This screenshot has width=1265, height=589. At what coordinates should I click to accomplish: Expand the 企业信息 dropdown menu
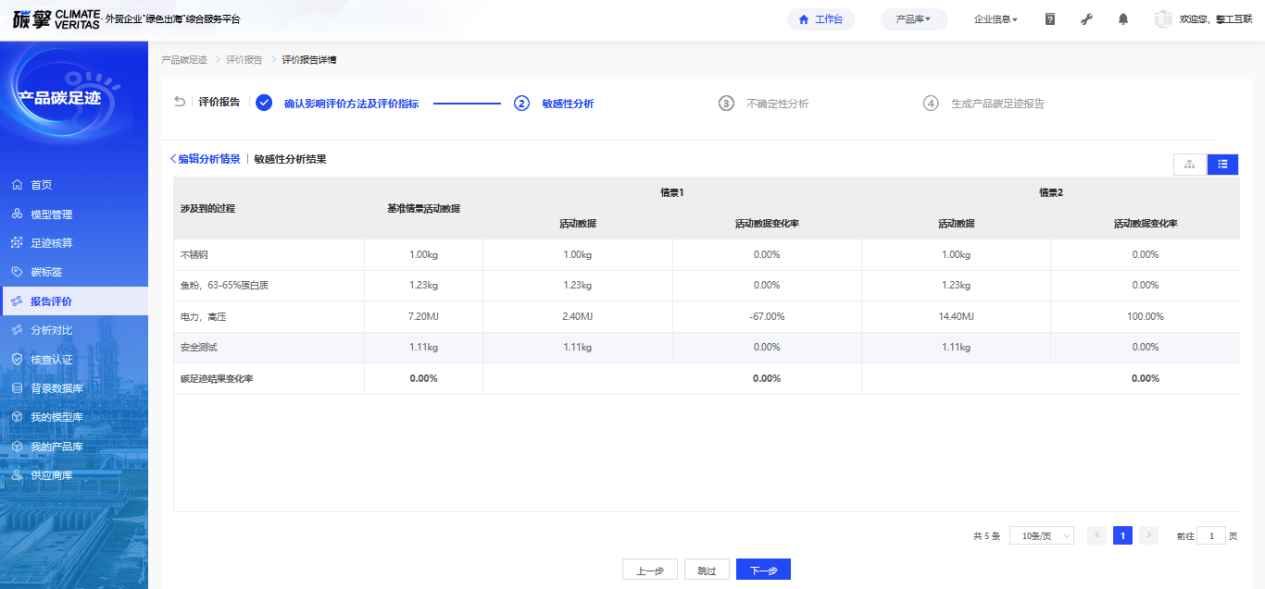point(995,19)
